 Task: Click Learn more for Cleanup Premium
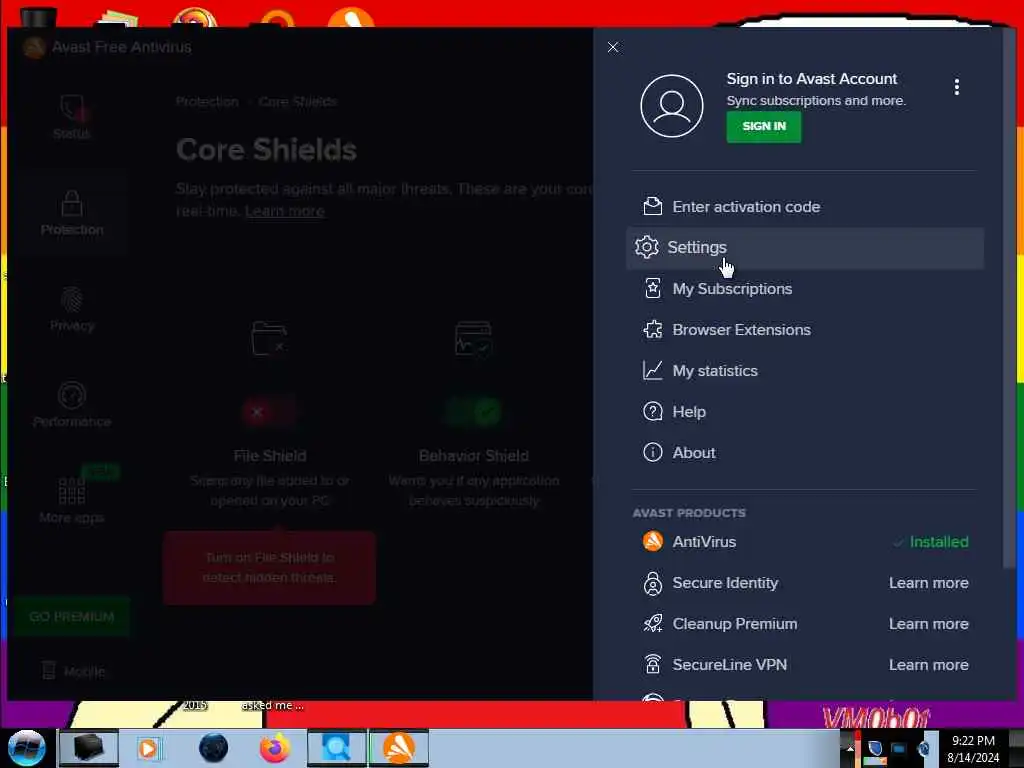click(928, 624)
